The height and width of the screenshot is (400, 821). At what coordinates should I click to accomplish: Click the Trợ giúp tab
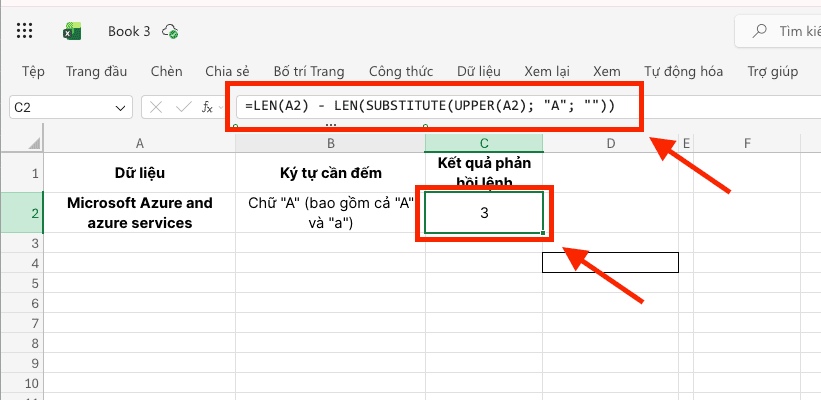click(x=773, y=71)
